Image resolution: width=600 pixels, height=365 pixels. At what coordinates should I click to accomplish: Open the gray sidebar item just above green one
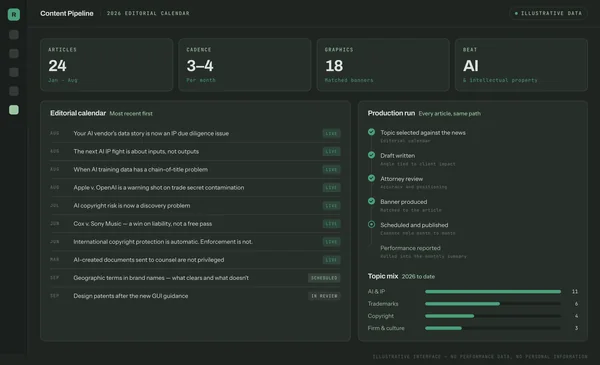[14, 91]
